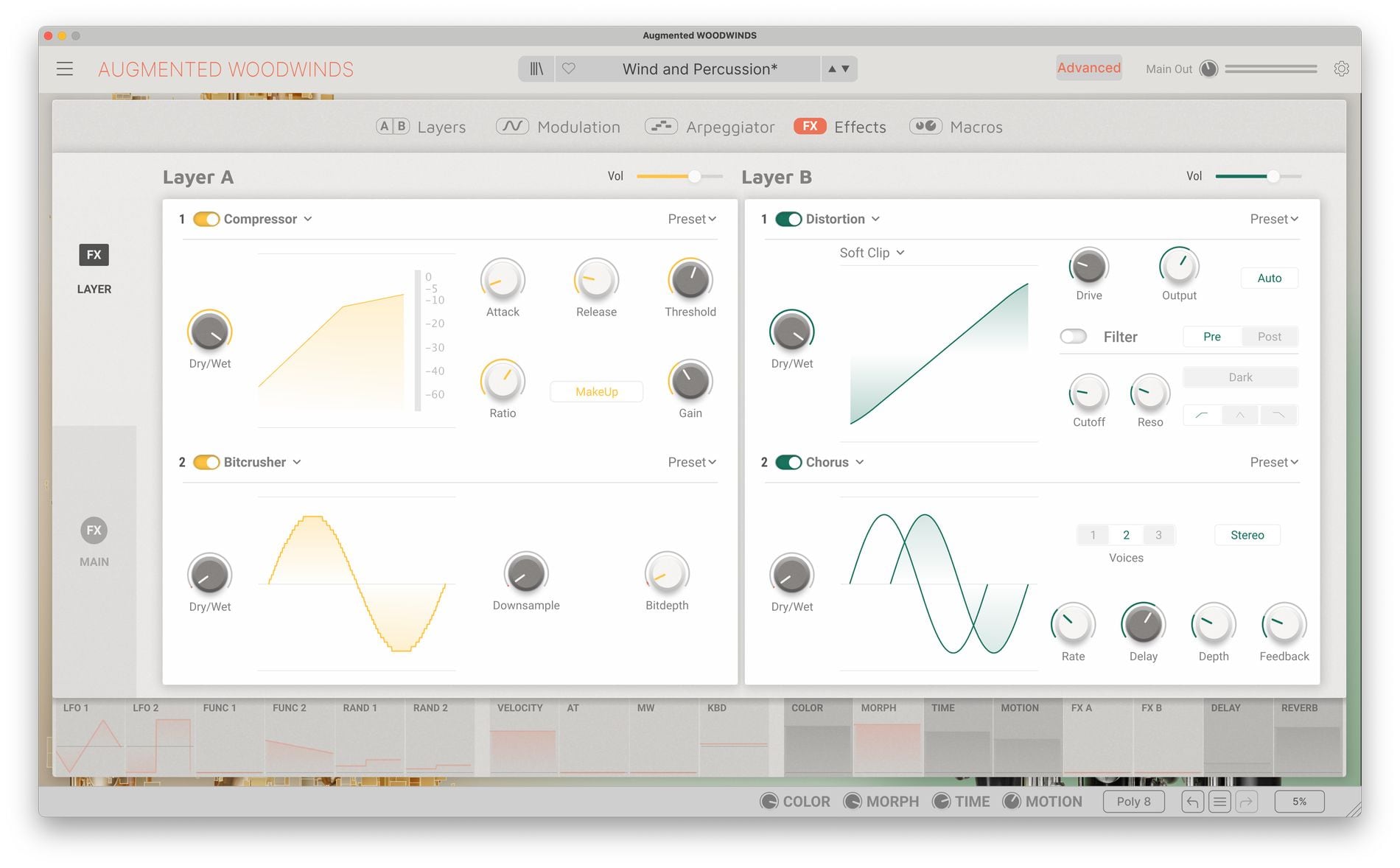Select Pre filter position
The width and height of the screenshot is (1400, 868).
coord(1212,337)
